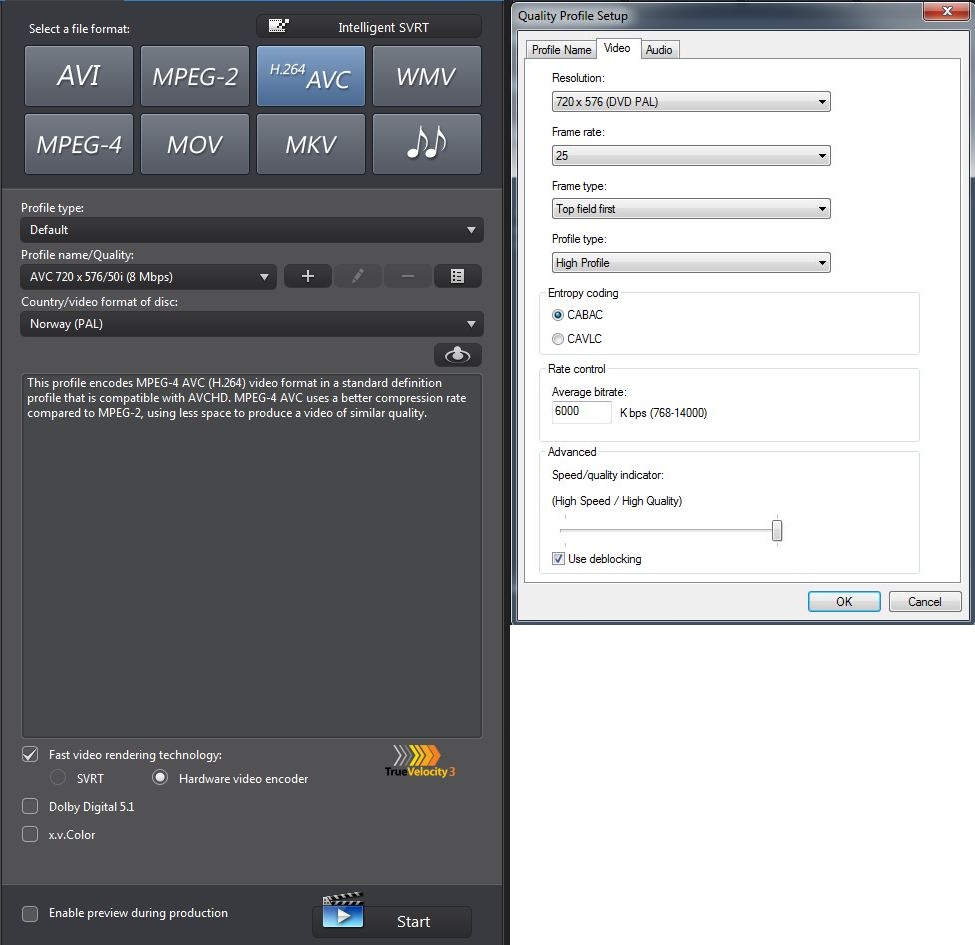Check Enable preview during production
This screenshot has height=945, width=975.
pos(30,913)
